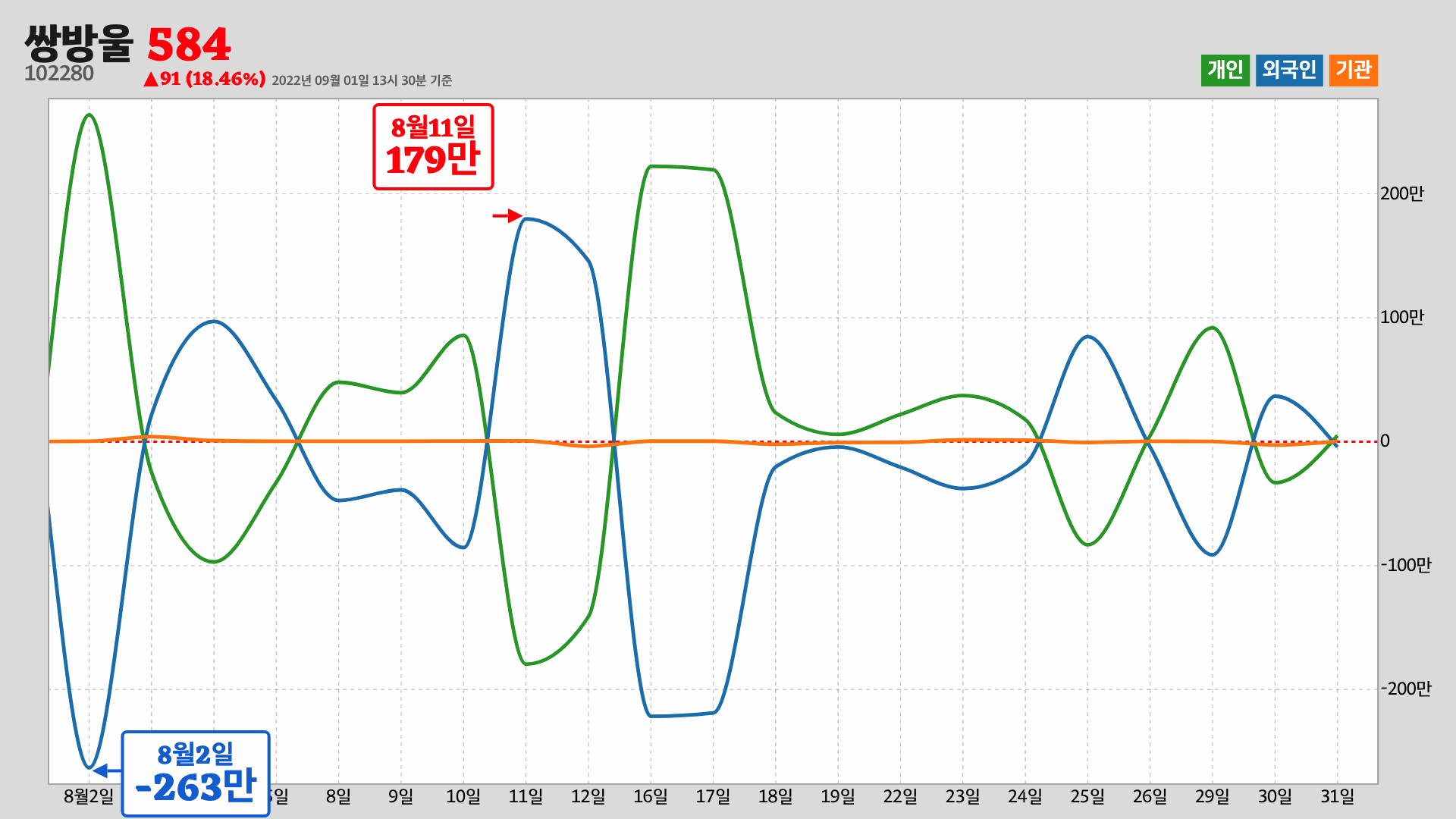The width and height of the screenshot is (1456, 819).
Task: Click the price change ▲91 (18.46%)
Action: coord(205,79)
